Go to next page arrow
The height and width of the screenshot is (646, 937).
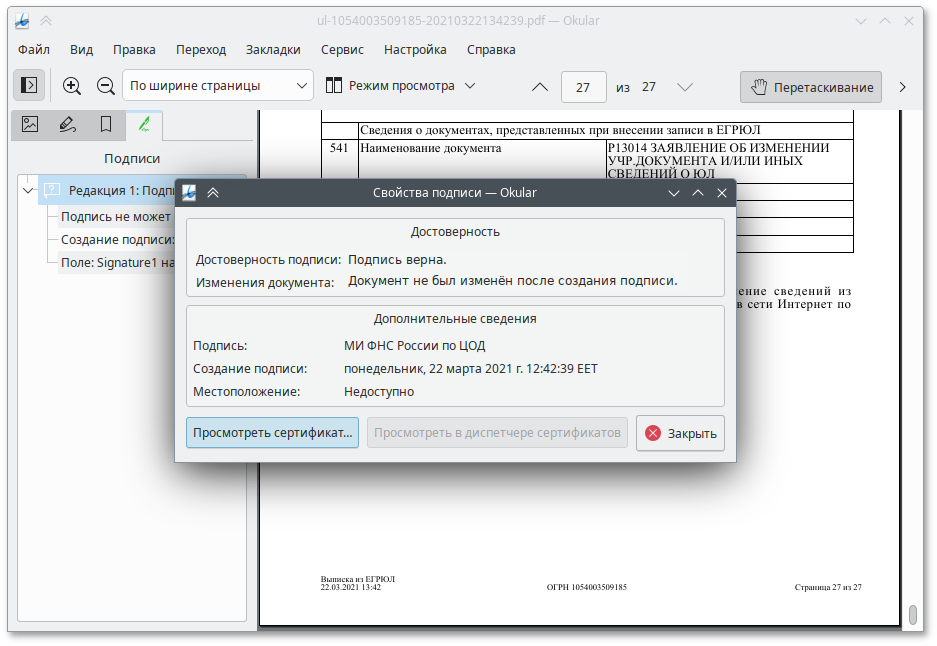point(685,87)
